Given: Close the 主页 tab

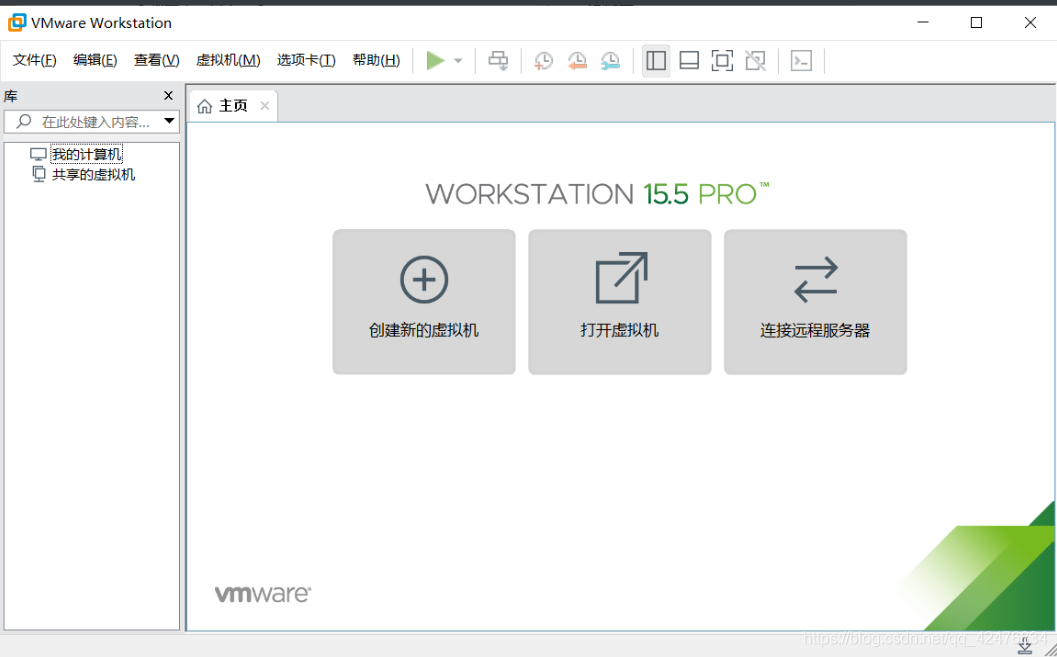Looking at the screenshot, I should (x=265, y=105).
